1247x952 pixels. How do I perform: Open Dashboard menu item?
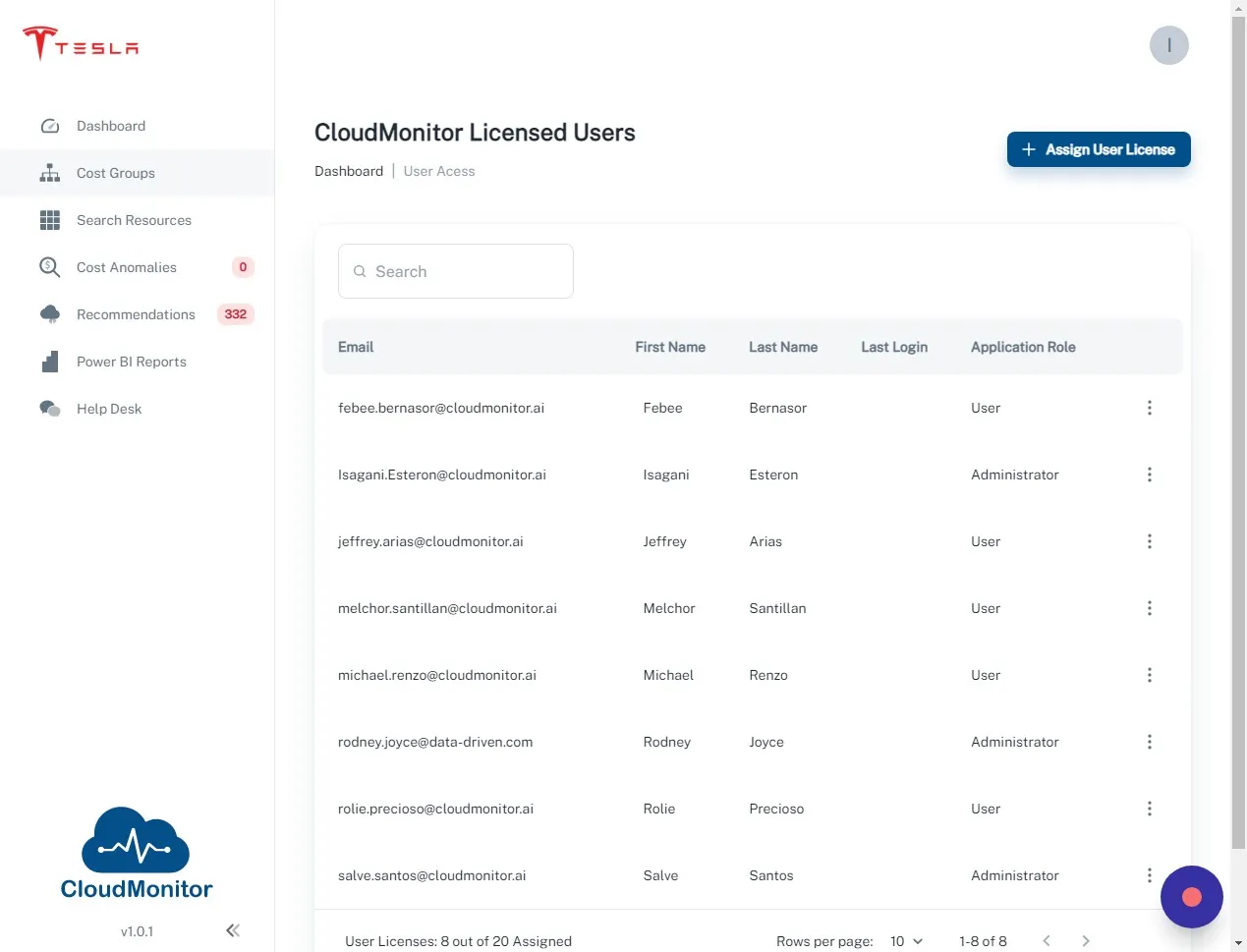pyautogui.click(x=137, y=126)
